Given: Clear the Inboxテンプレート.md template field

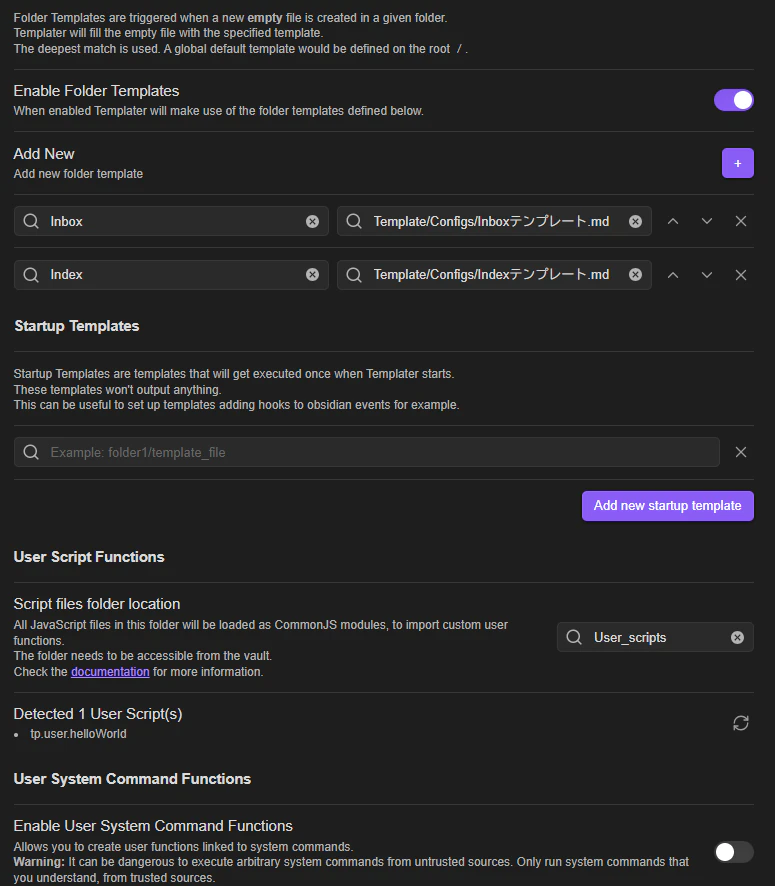Looking at the screenshot, I should pos(635,222).
